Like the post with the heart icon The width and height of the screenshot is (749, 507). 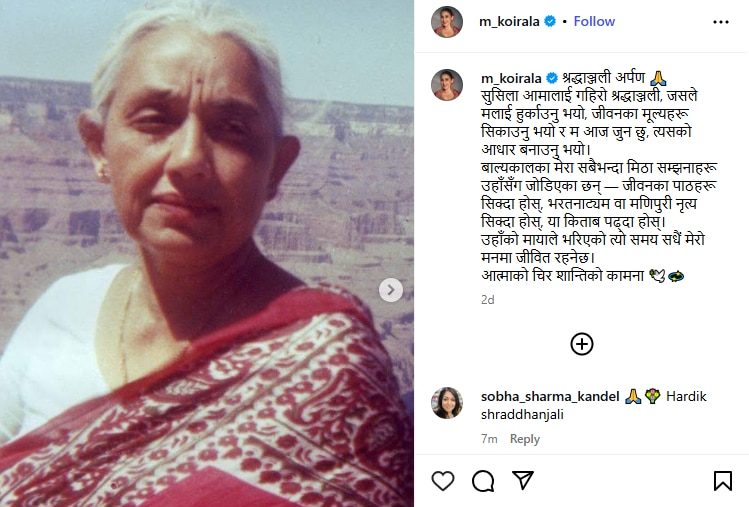pos(442,481)
